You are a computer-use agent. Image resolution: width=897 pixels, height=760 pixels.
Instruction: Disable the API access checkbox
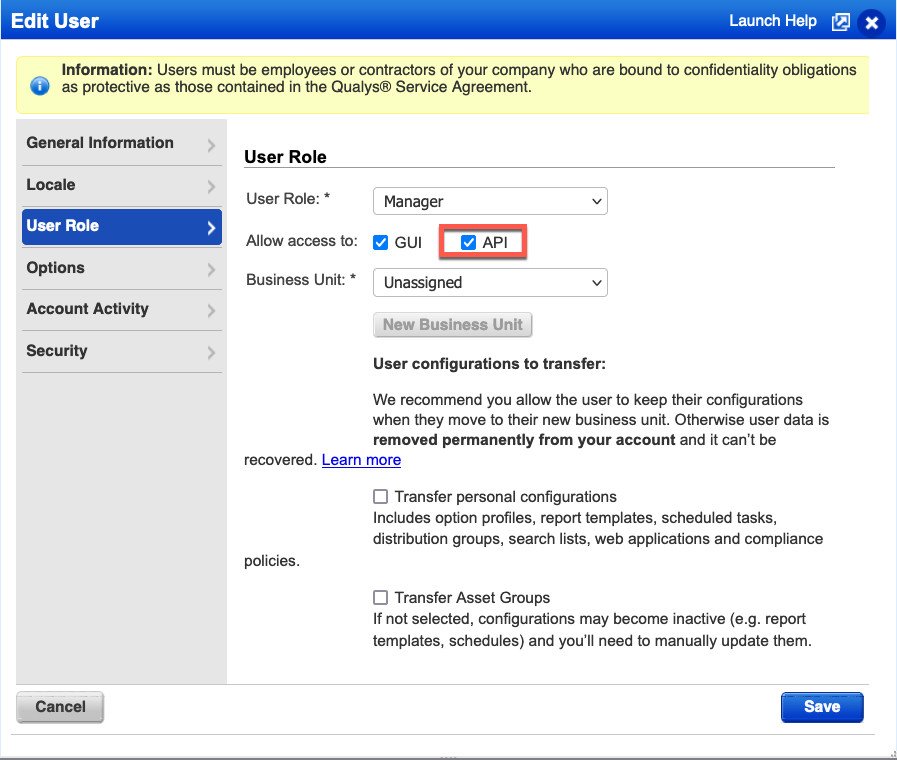468,243
